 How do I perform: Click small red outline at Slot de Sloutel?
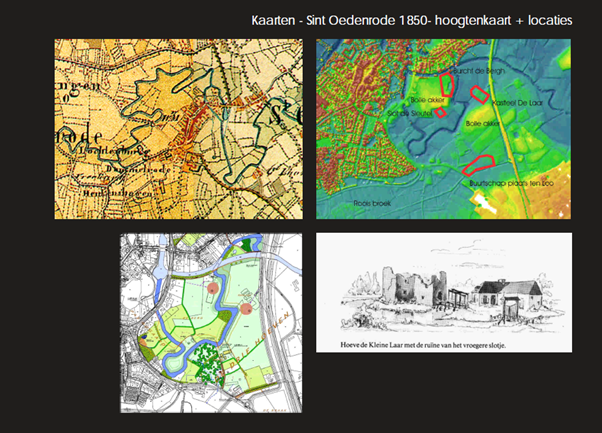tap(440, 112)
